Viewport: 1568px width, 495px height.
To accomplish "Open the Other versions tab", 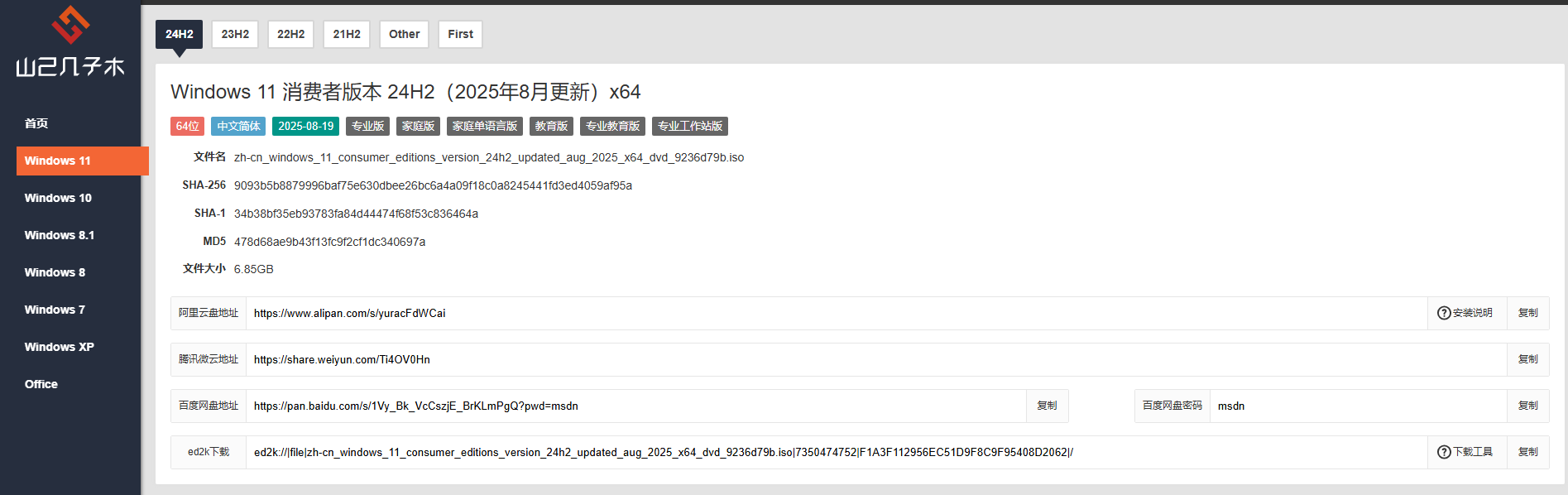I will tap(404, 34).
